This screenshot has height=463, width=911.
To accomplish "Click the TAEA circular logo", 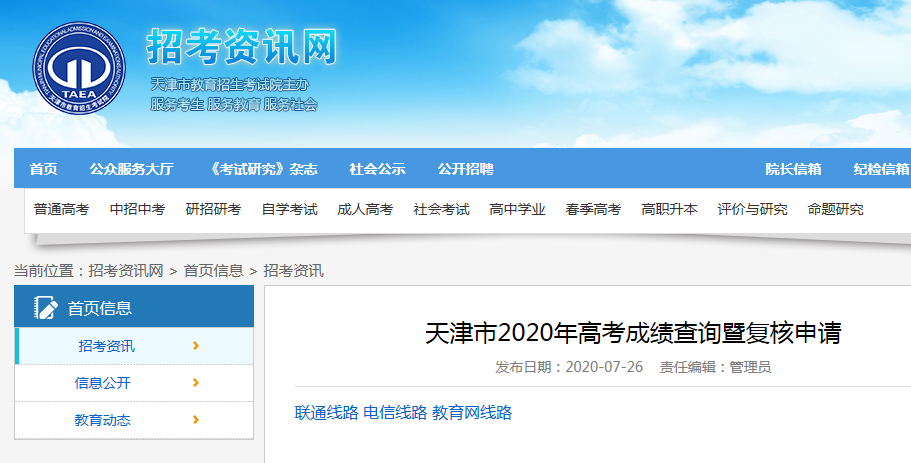I will pos(78,65).
